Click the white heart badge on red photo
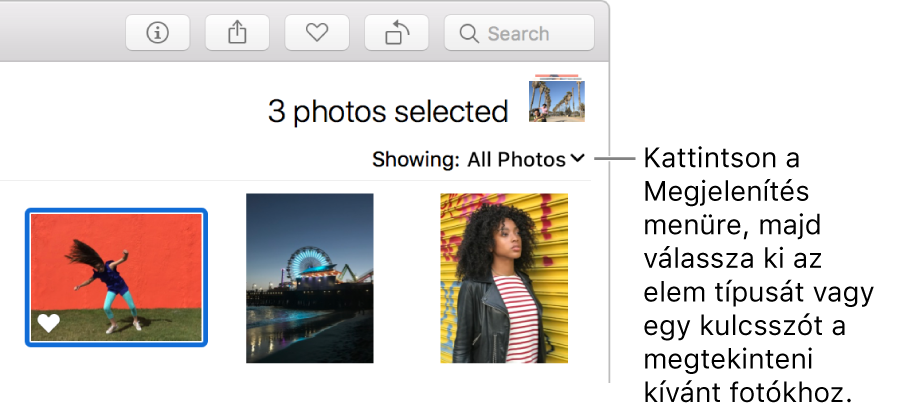This screenshot has width=915, height=412. pos(48,322)
